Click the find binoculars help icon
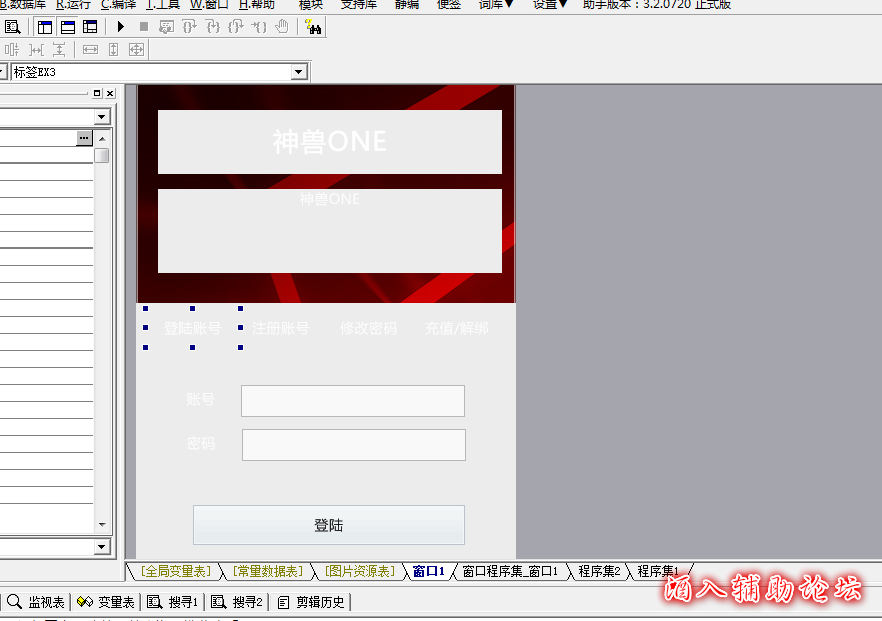Viewport: 882px width, 621px height. [x=312, y=27]
